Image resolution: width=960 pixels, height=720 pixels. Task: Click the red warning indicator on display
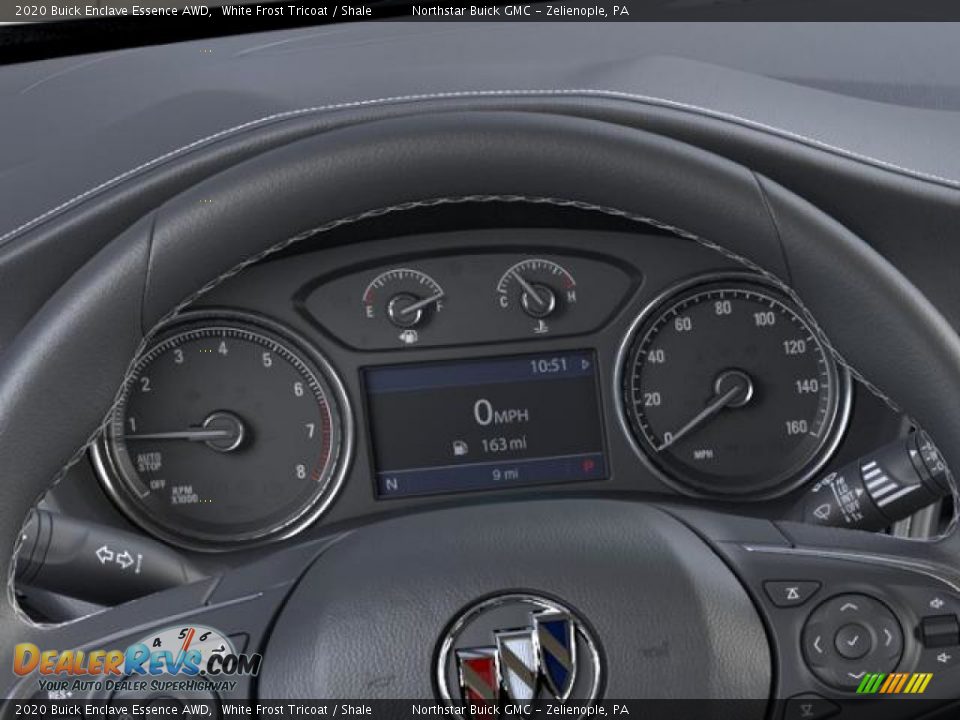(x=588, y=466)
